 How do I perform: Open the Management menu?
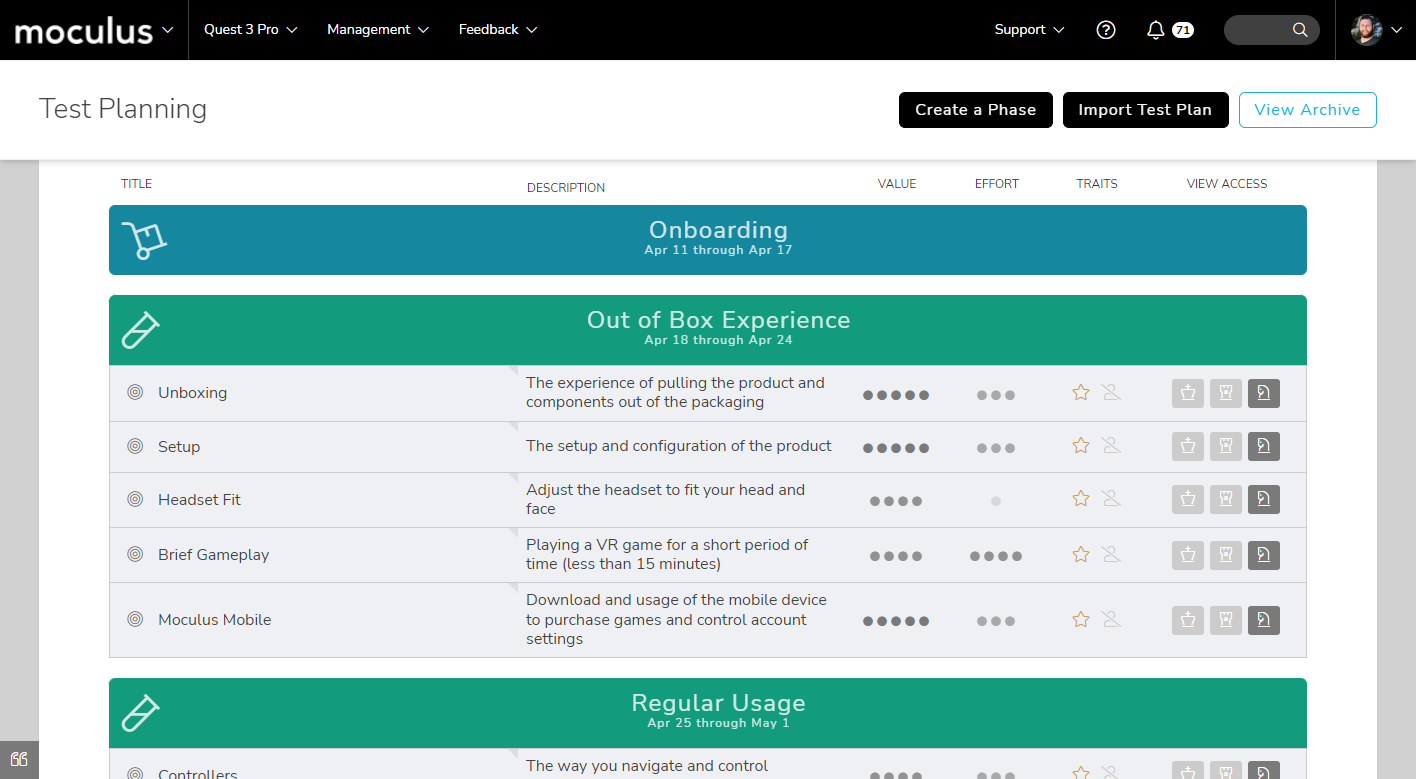tap(377, 30)
